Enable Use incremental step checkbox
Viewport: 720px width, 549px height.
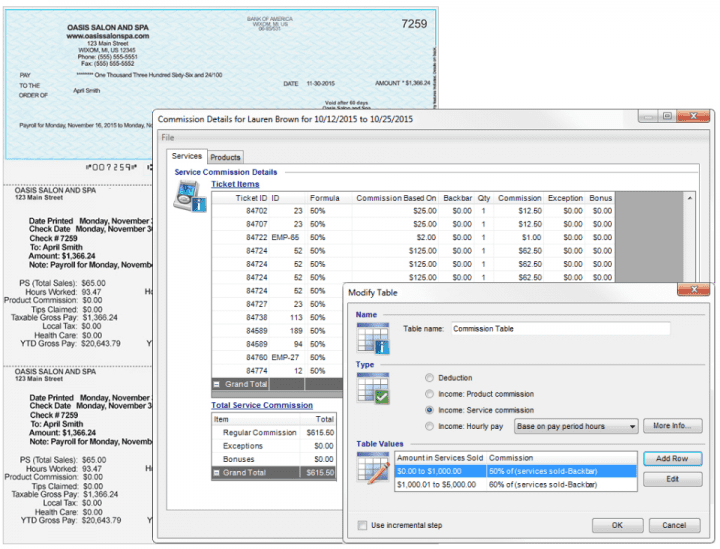pyautogui.click(x=363, y=525)
